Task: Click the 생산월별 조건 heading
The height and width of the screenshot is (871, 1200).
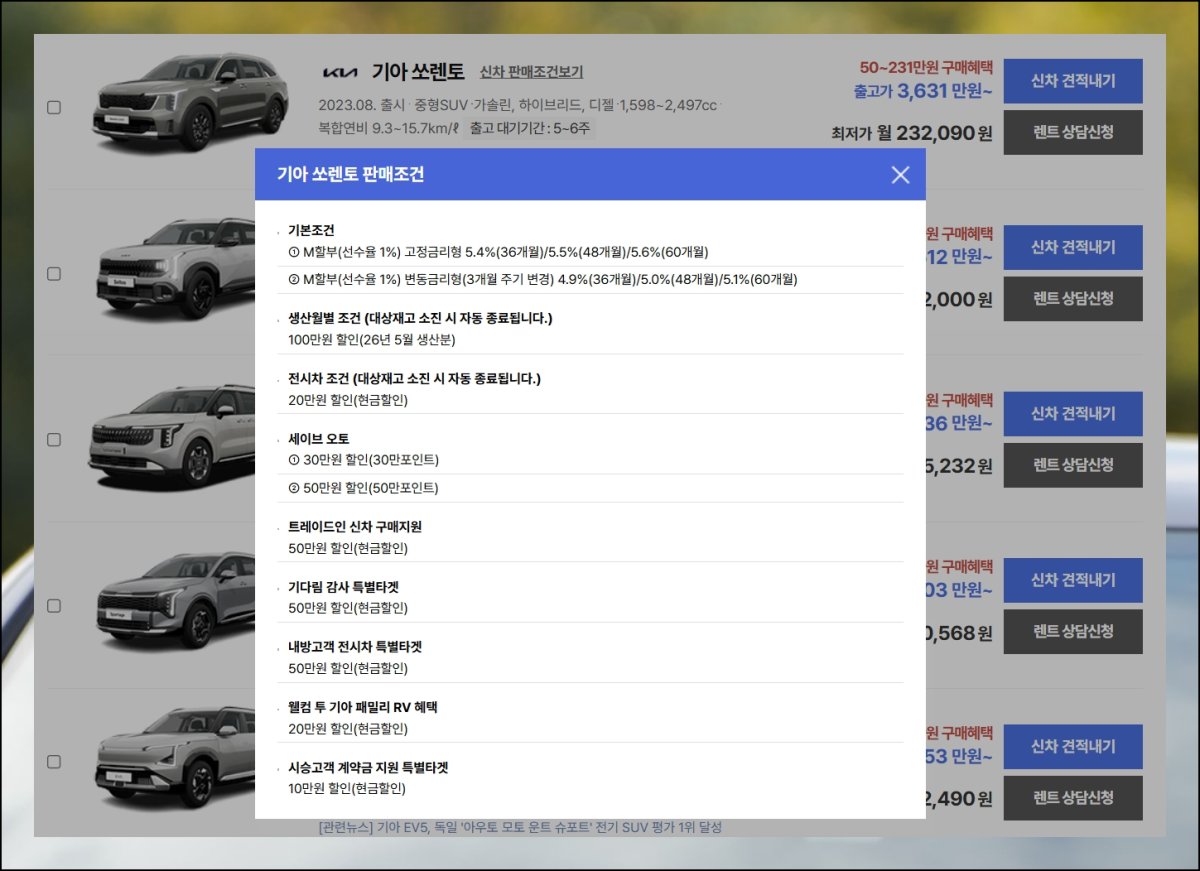Action: tap(420, 318)
